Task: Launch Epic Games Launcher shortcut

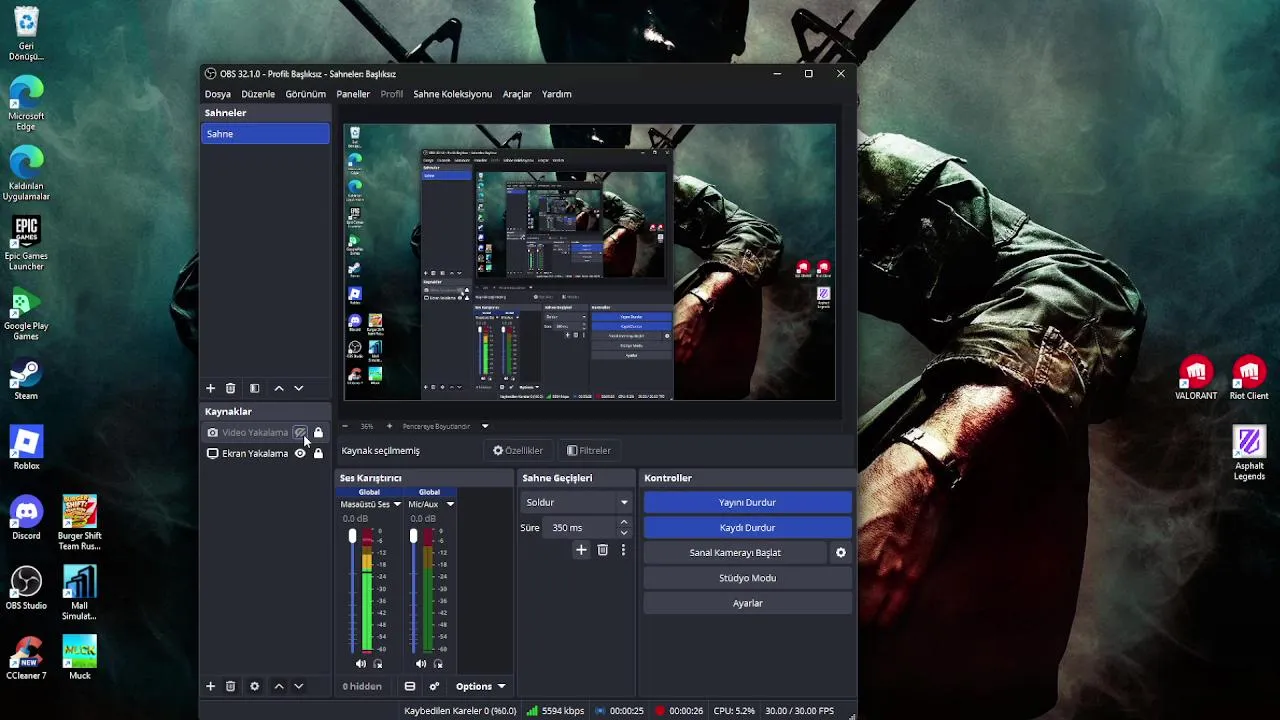Action: pos(26,243)
